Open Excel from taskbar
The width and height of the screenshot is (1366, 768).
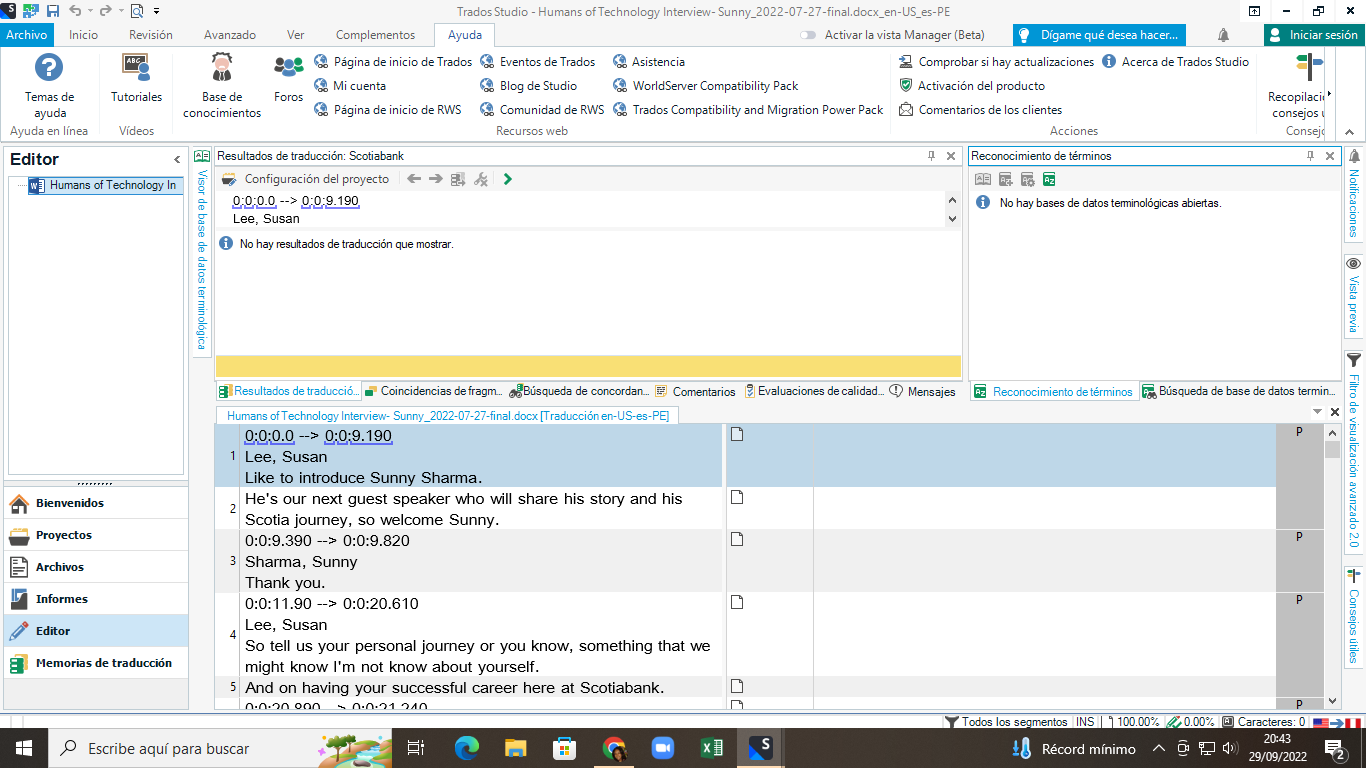coord(712,748)
